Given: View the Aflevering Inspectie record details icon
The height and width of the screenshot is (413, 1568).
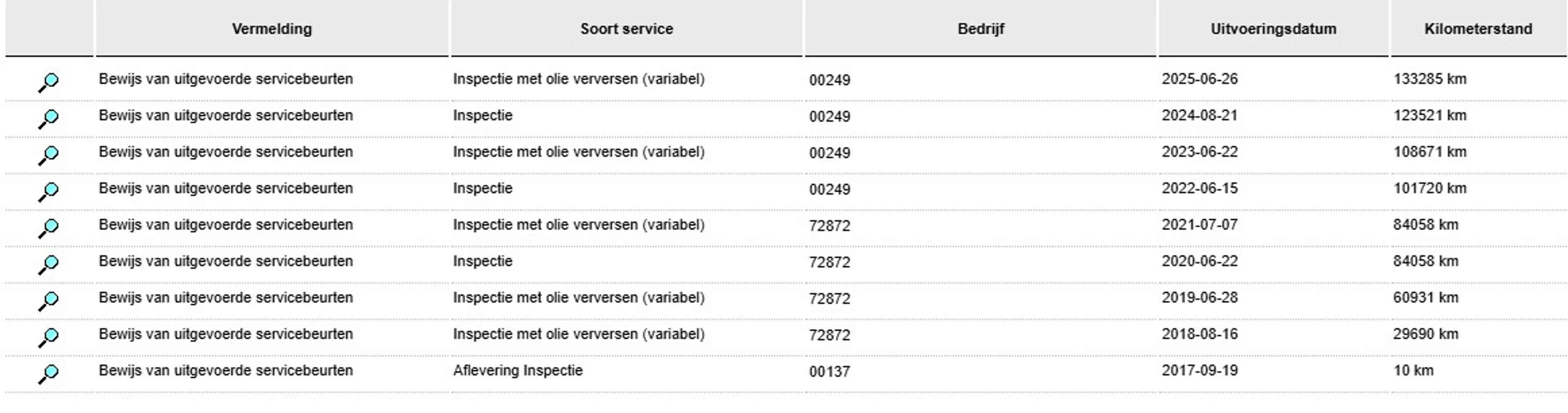Looking at the screenshot, I should (48, 375).
